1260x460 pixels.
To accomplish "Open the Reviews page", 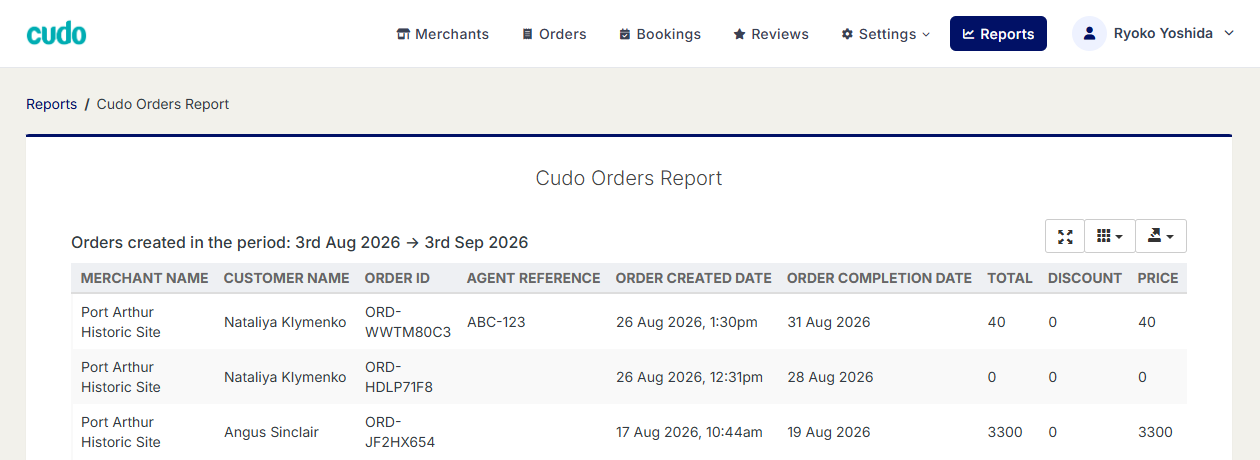I will click(771, 34).
